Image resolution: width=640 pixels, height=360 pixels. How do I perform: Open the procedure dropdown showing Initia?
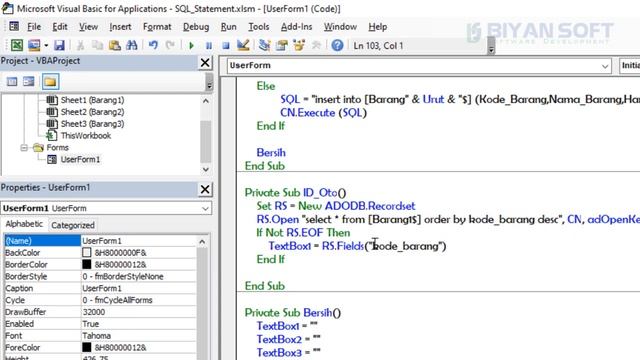[630, 66]
